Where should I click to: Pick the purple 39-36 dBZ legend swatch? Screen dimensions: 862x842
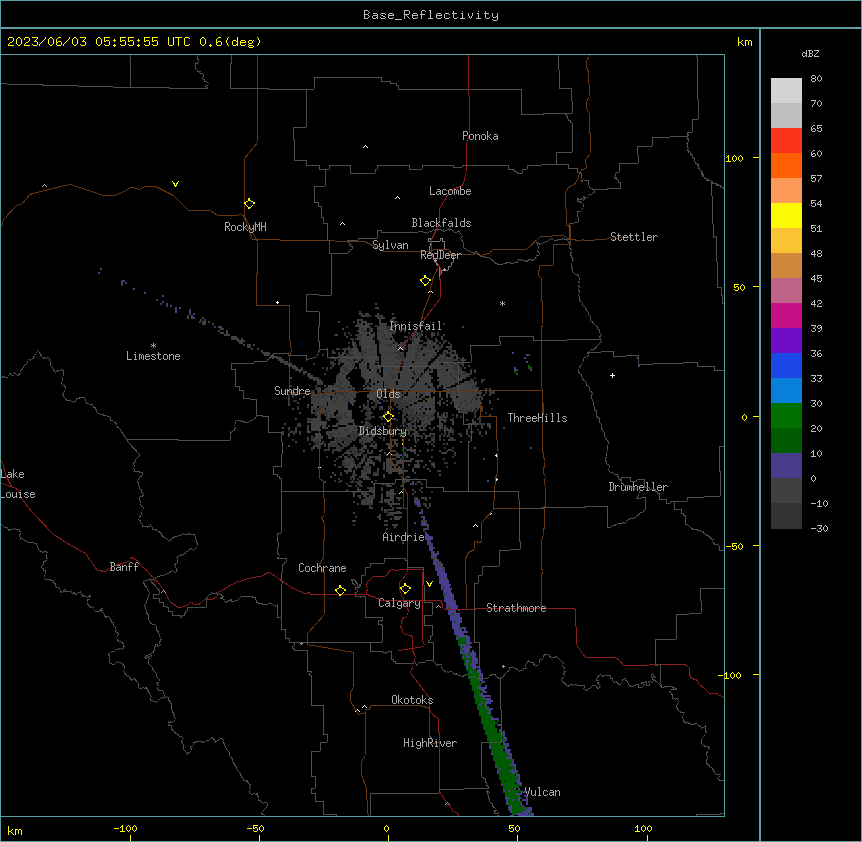[786, 341]
